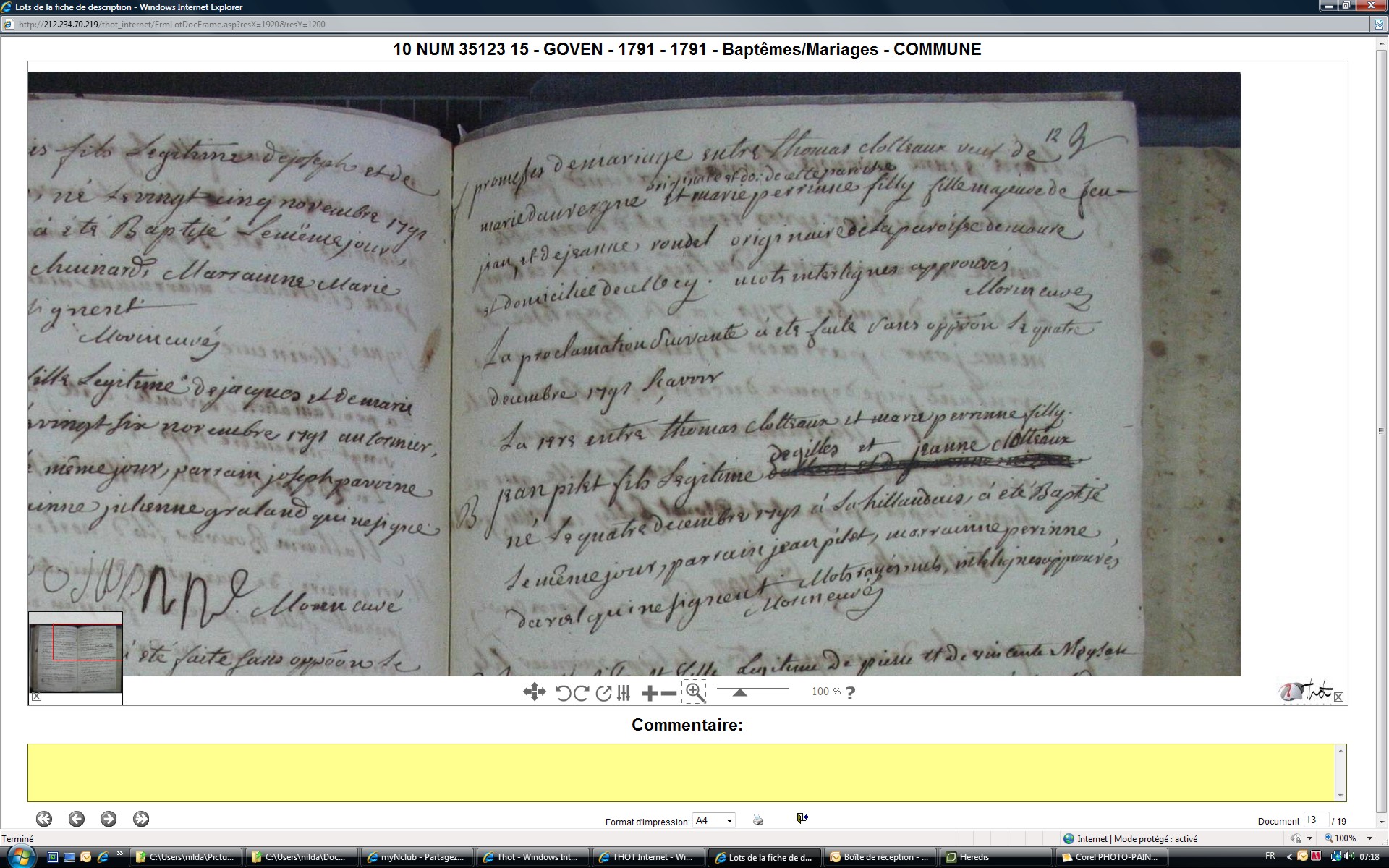
Task: Close the thumbnail overview panel
Action: click(x=36, y=697)
